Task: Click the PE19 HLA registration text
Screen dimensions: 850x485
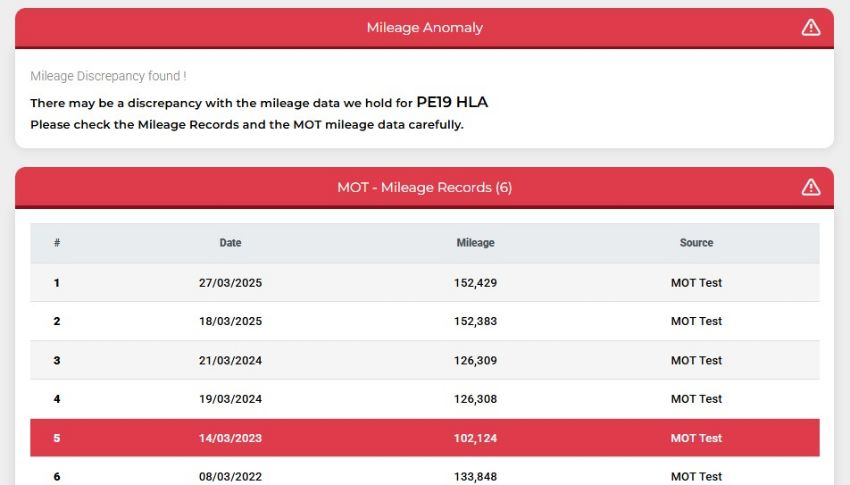Action: point(452,102)
